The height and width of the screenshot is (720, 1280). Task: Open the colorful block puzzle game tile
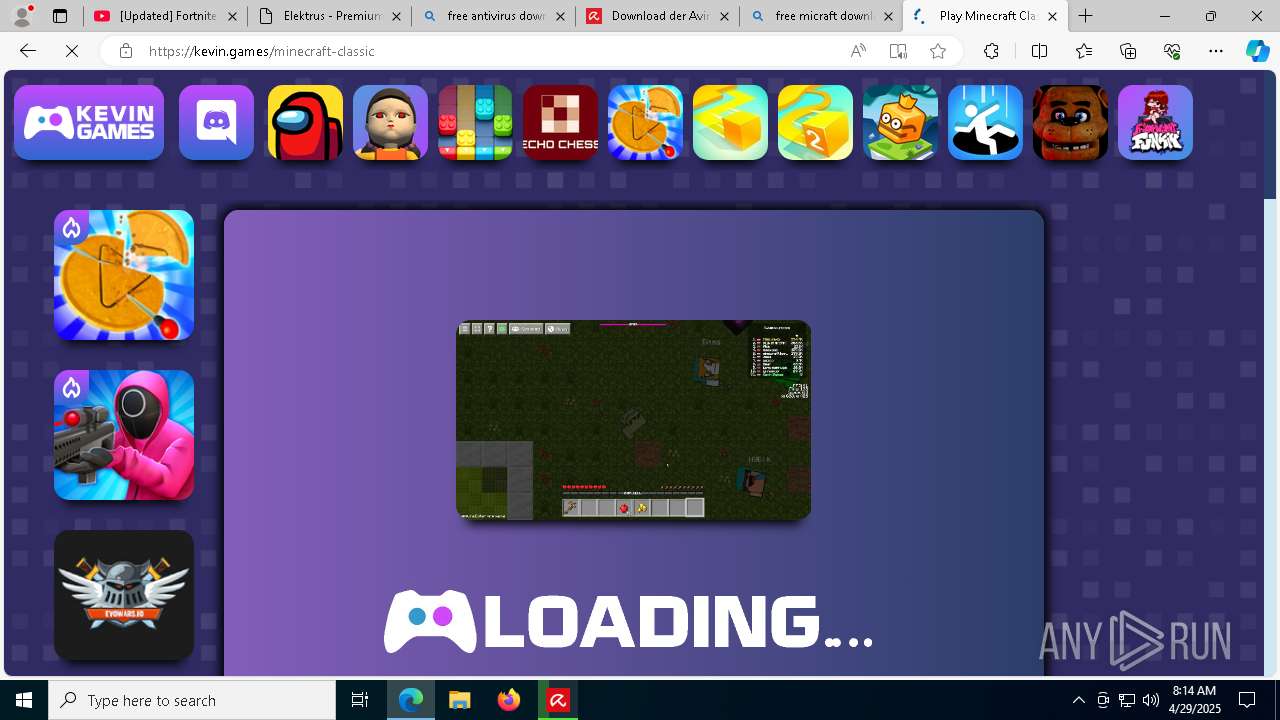476,122
